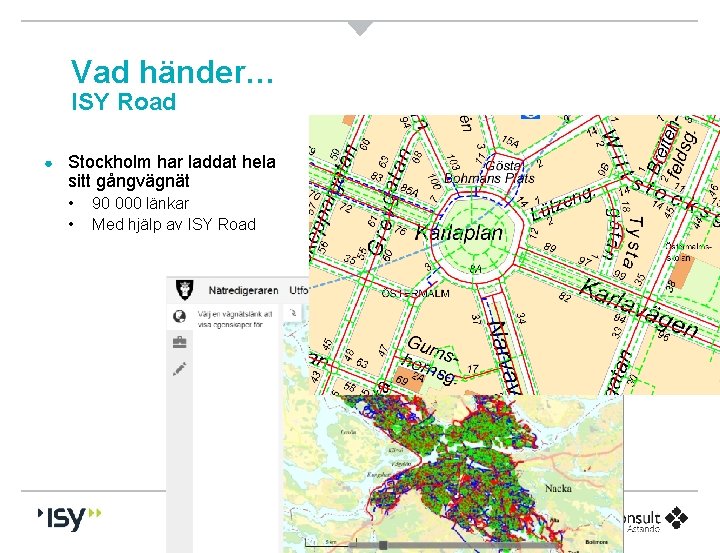
Task: Click the 'Välj en vägnätslänk' hint text
Action: pos(235,319)
